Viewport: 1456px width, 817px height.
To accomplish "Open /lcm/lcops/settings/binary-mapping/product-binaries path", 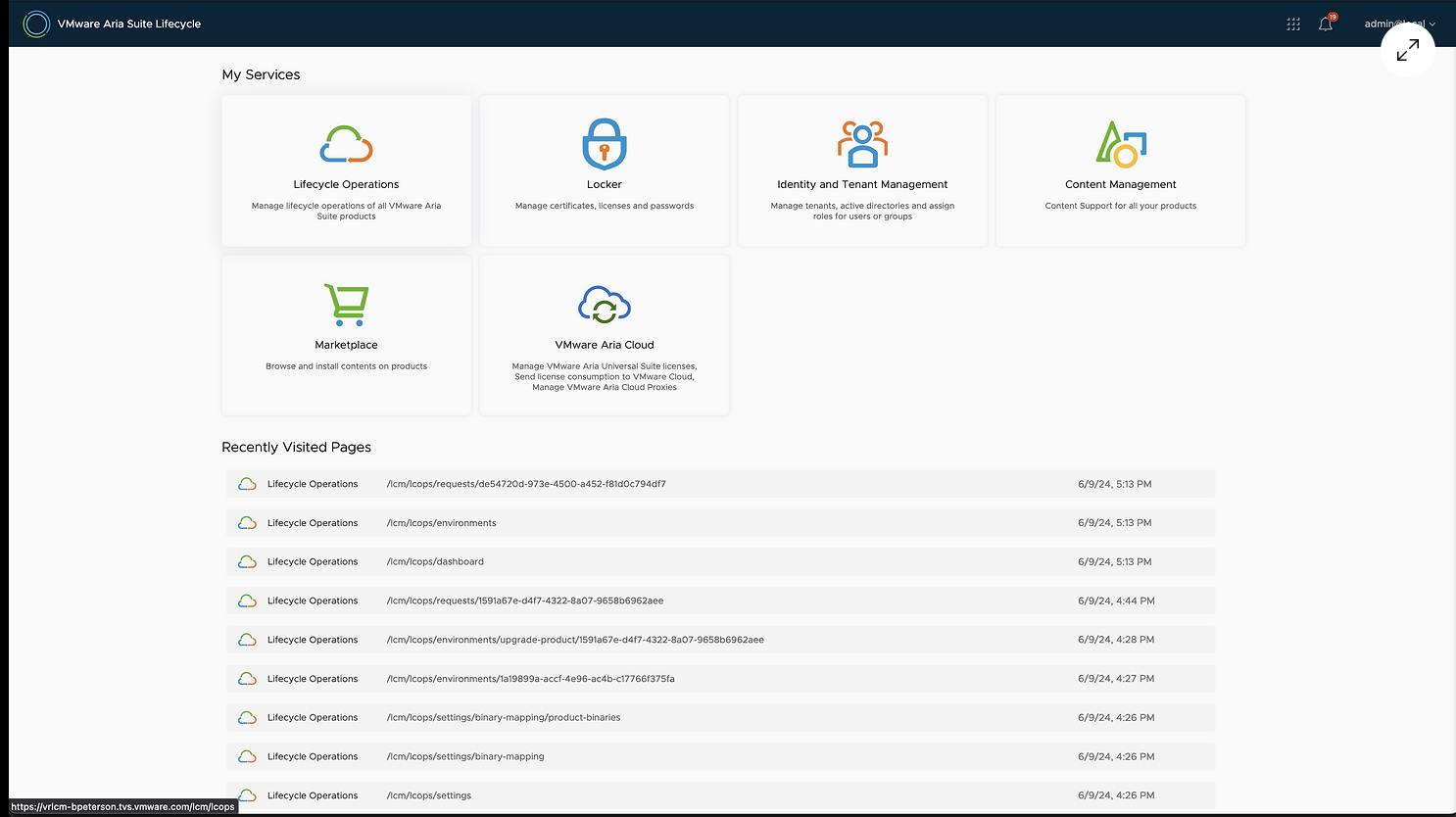I will [x=504, y=718].
